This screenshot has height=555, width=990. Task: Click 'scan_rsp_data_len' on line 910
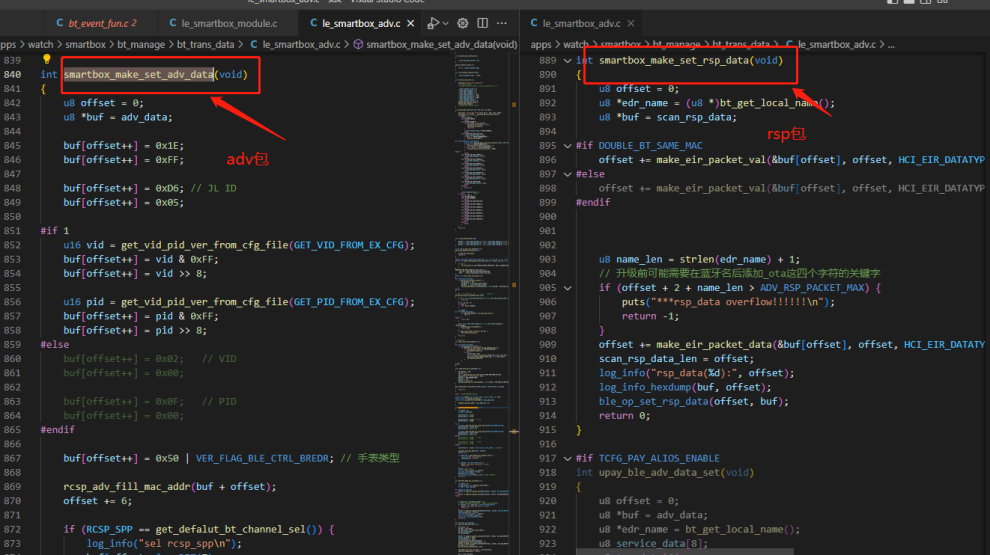coord(648,359)
